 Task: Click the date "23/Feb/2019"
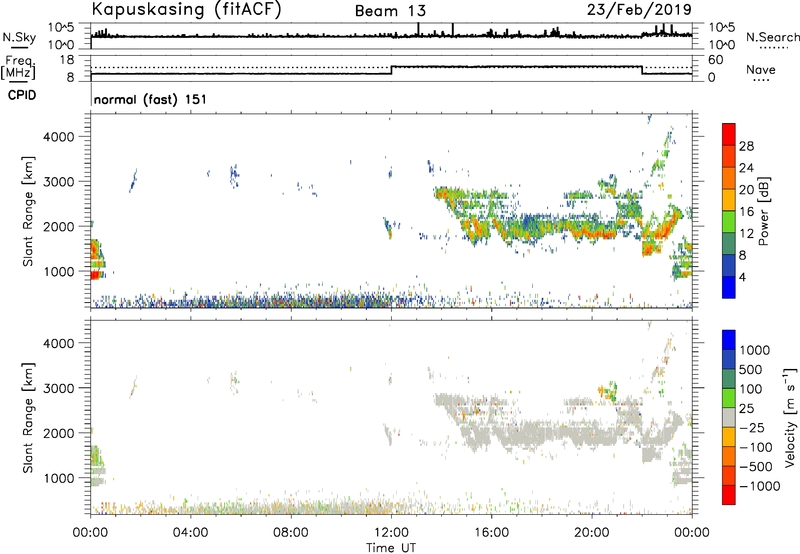point(639,10)
